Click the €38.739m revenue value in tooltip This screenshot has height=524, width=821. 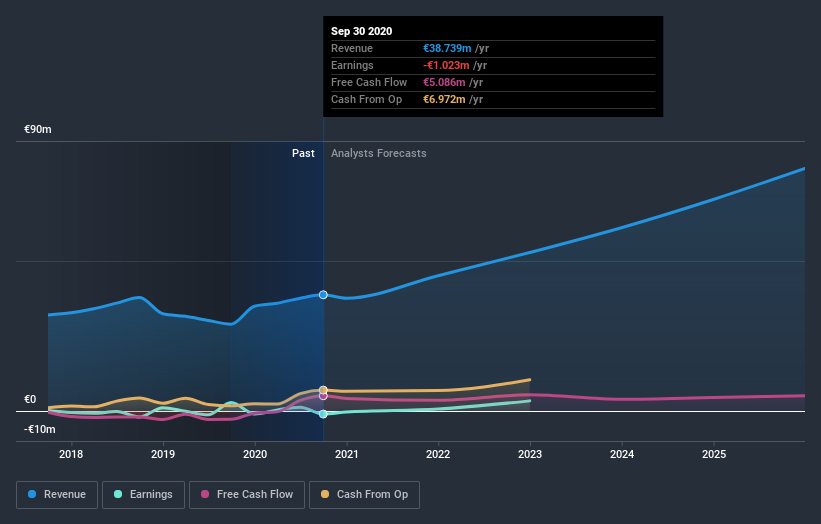(447, 48)
